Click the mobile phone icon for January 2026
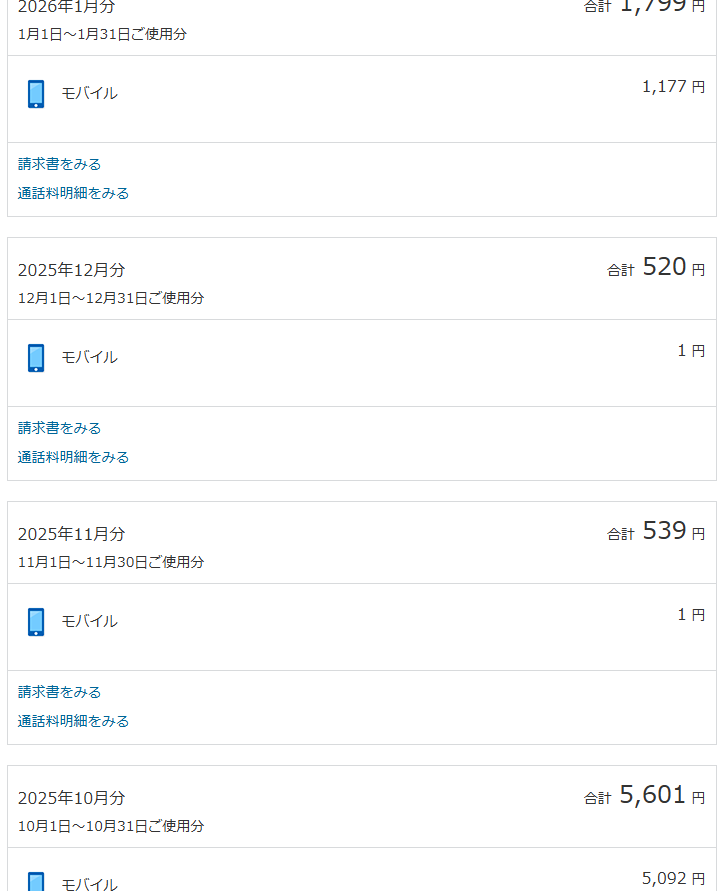This screenshot has height=891, width=725. 36,94
